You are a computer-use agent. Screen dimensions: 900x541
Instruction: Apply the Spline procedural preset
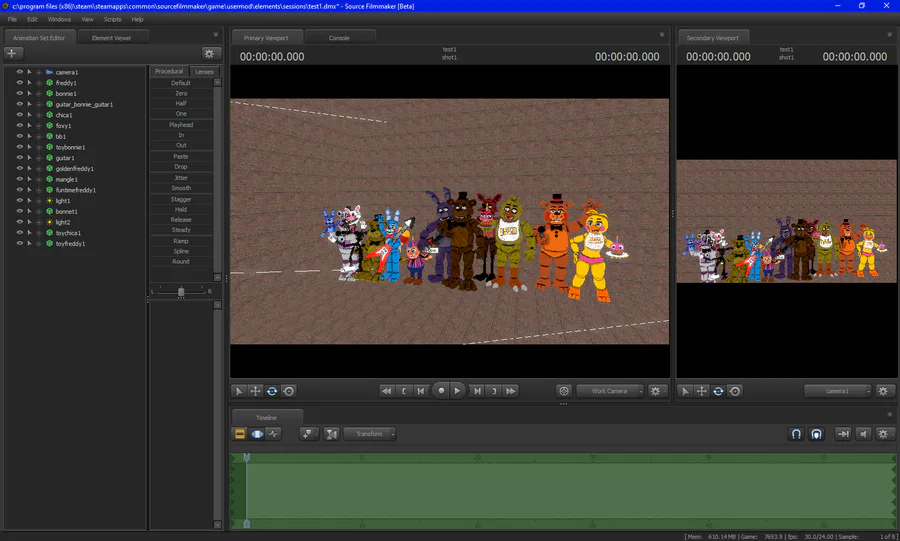click(181, 251)
